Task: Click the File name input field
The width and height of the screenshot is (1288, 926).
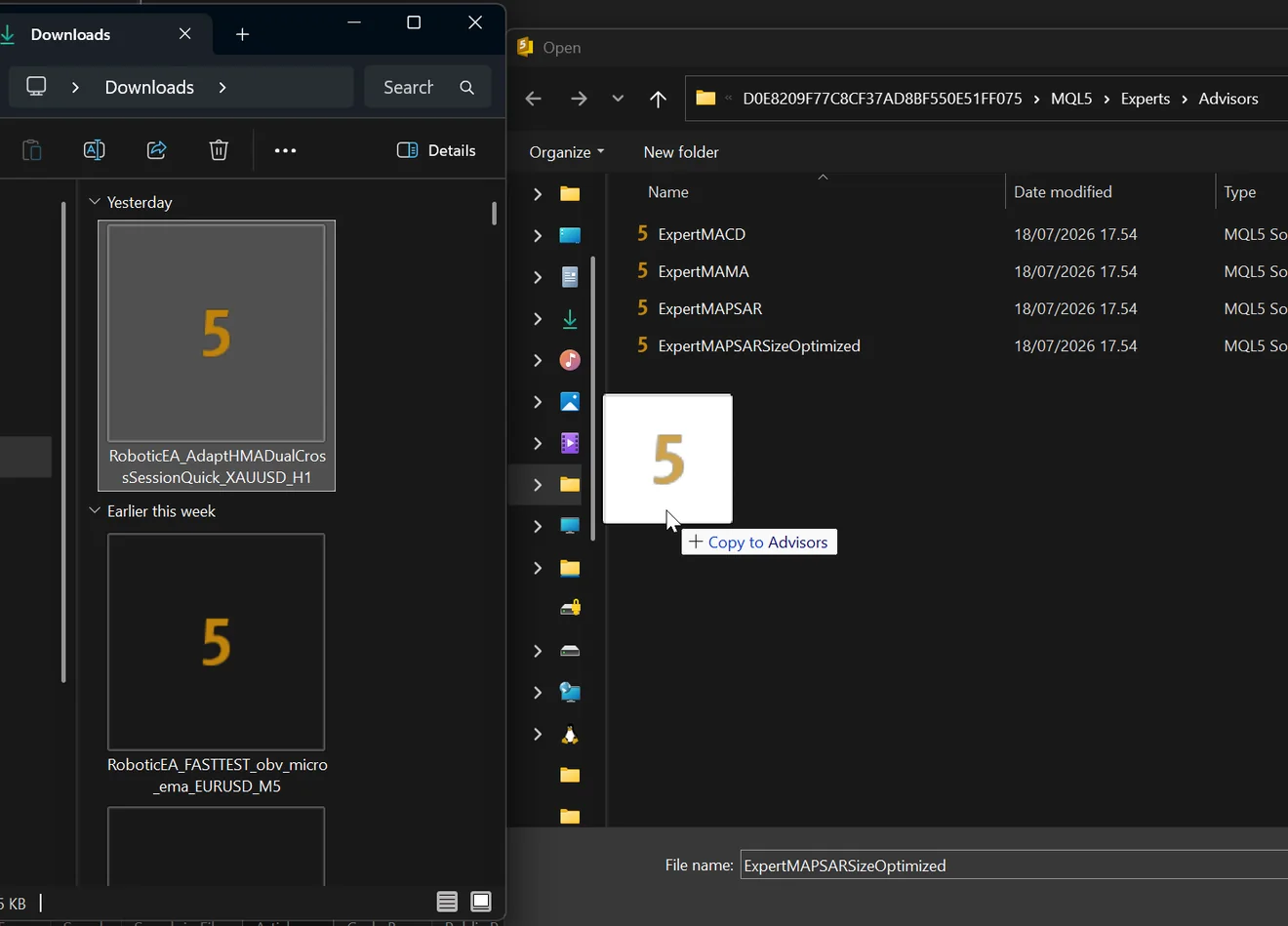Action: click(x=1014, y=866)
